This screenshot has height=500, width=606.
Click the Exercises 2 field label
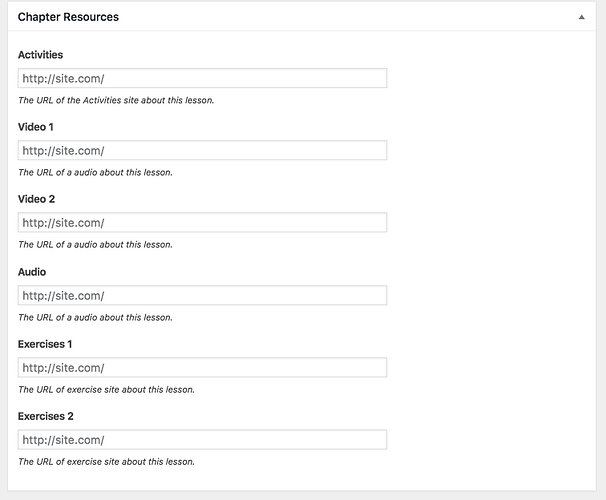[46, 417]
